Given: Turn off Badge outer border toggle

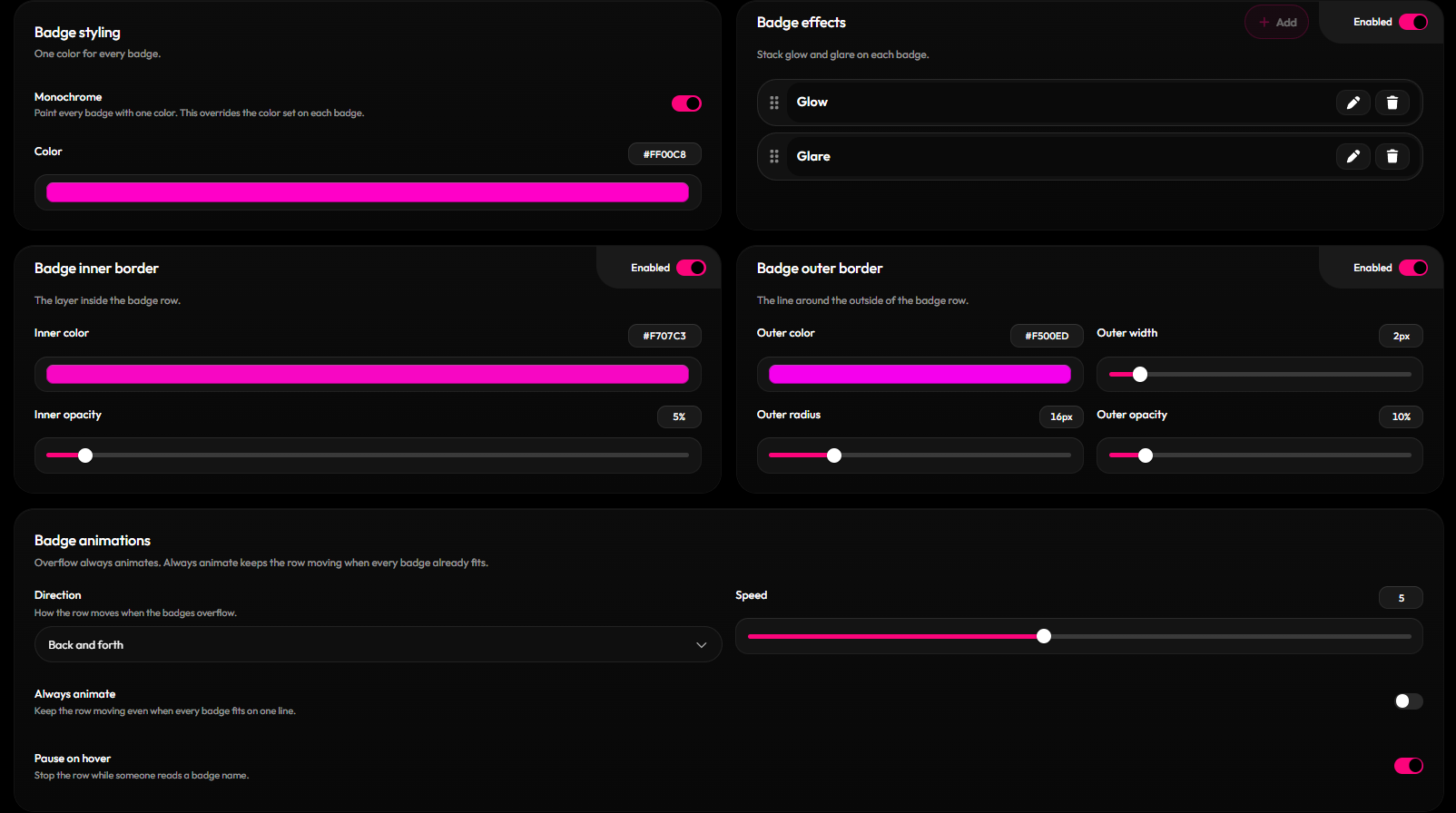Looking at the screenshot, I should click(1413, 268).
